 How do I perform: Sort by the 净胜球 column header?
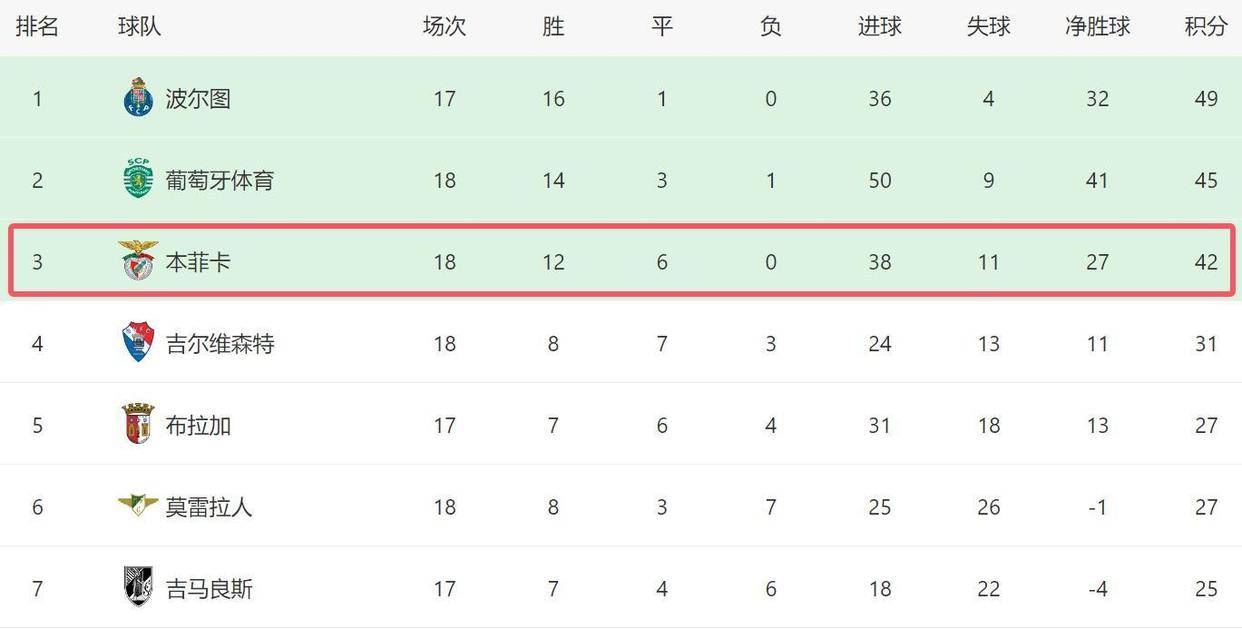(1097, 27)
